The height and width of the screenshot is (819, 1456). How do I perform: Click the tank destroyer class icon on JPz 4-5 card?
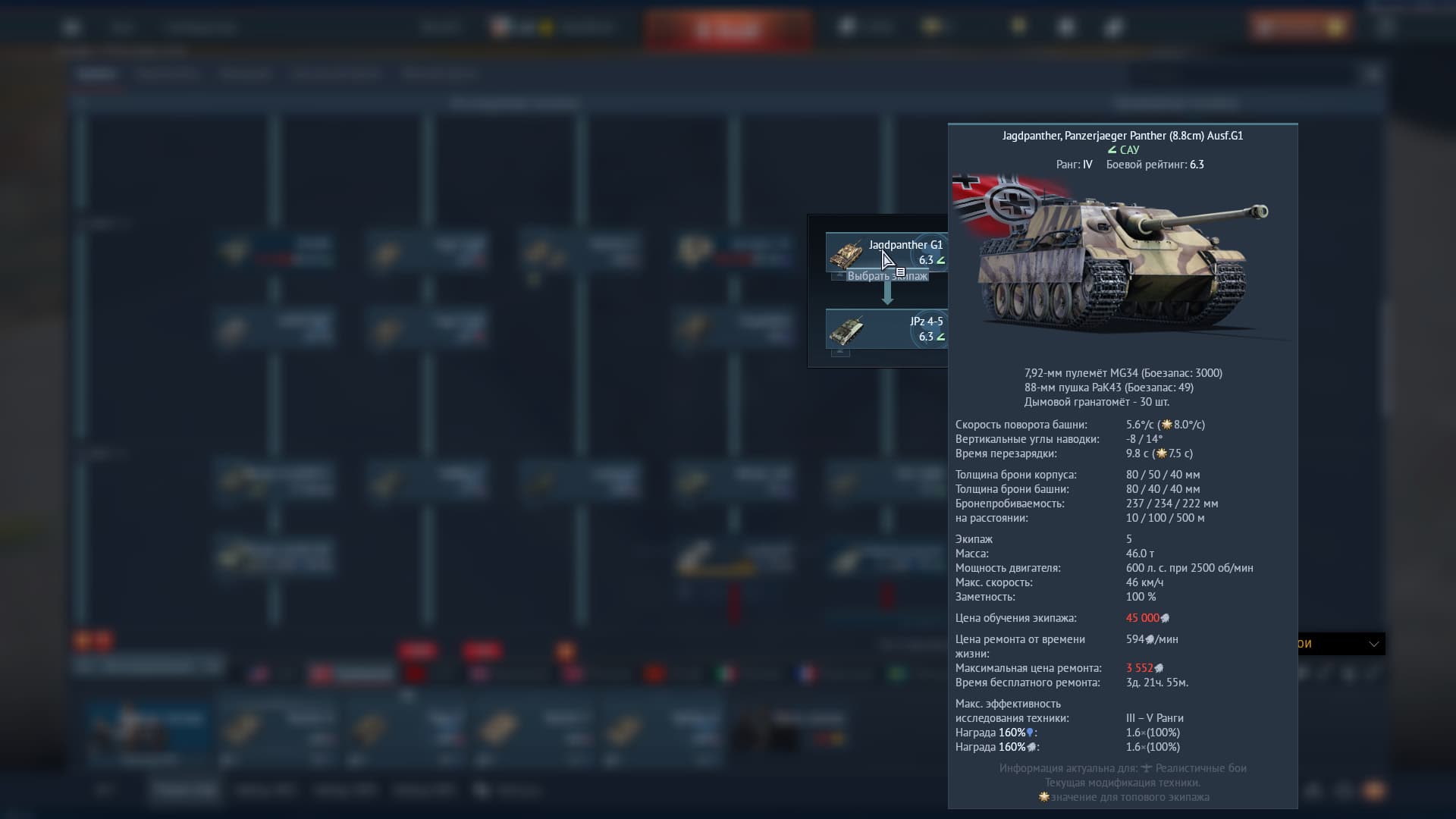[940, 337]
